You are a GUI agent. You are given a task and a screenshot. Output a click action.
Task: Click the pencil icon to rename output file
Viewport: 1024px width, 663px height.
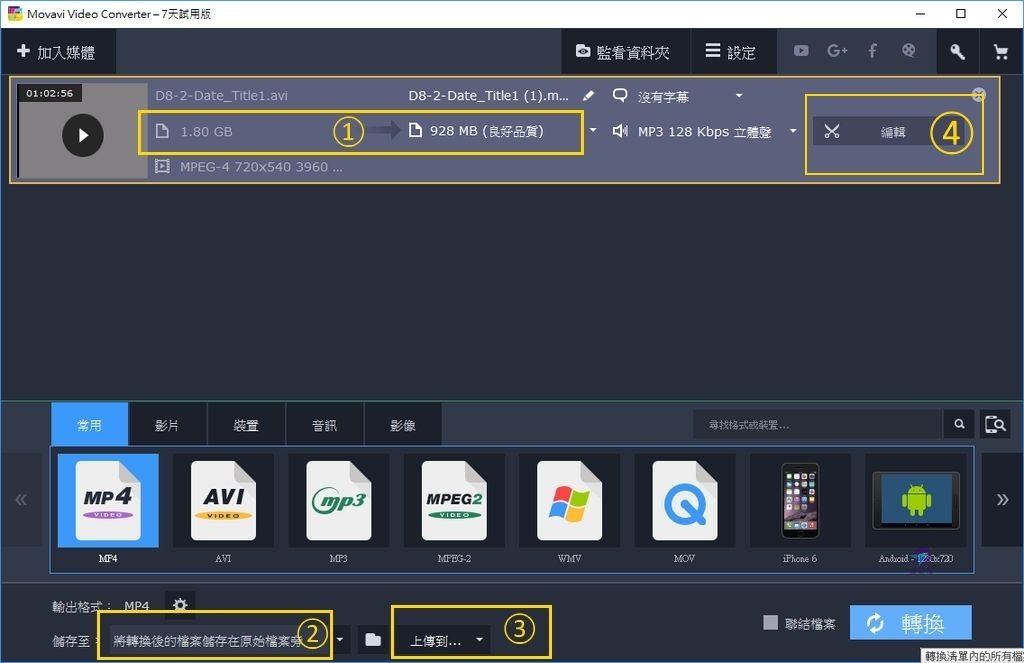tap(588, 95)
